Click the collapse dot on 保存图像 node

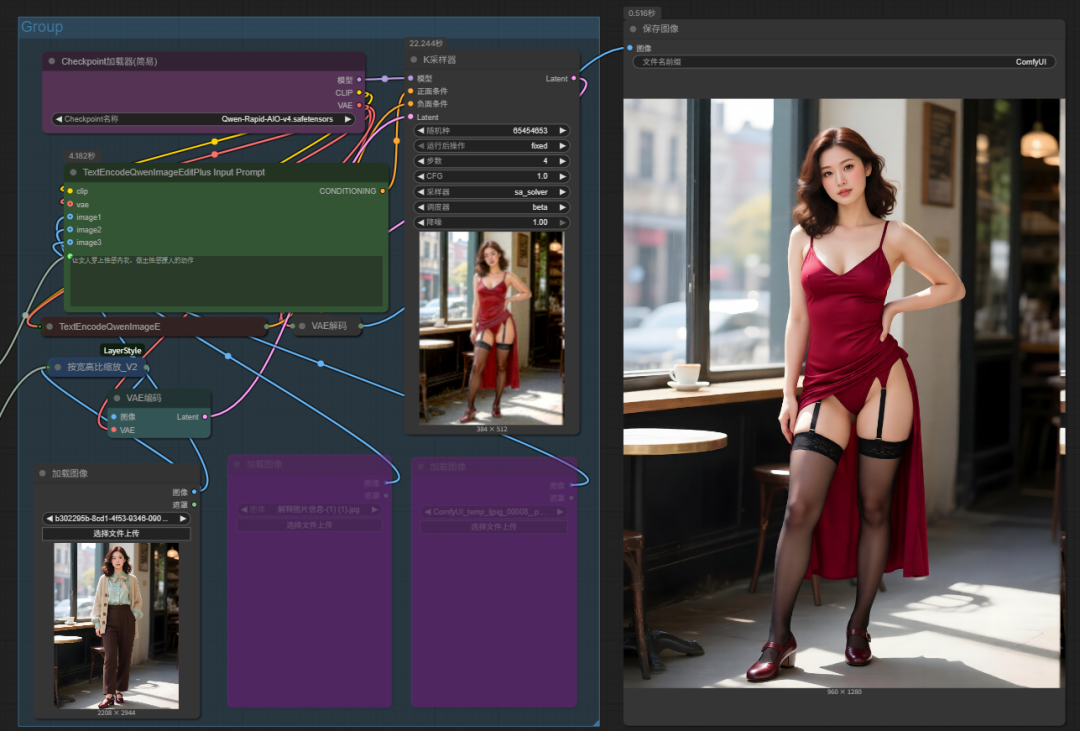pos(633,29)
